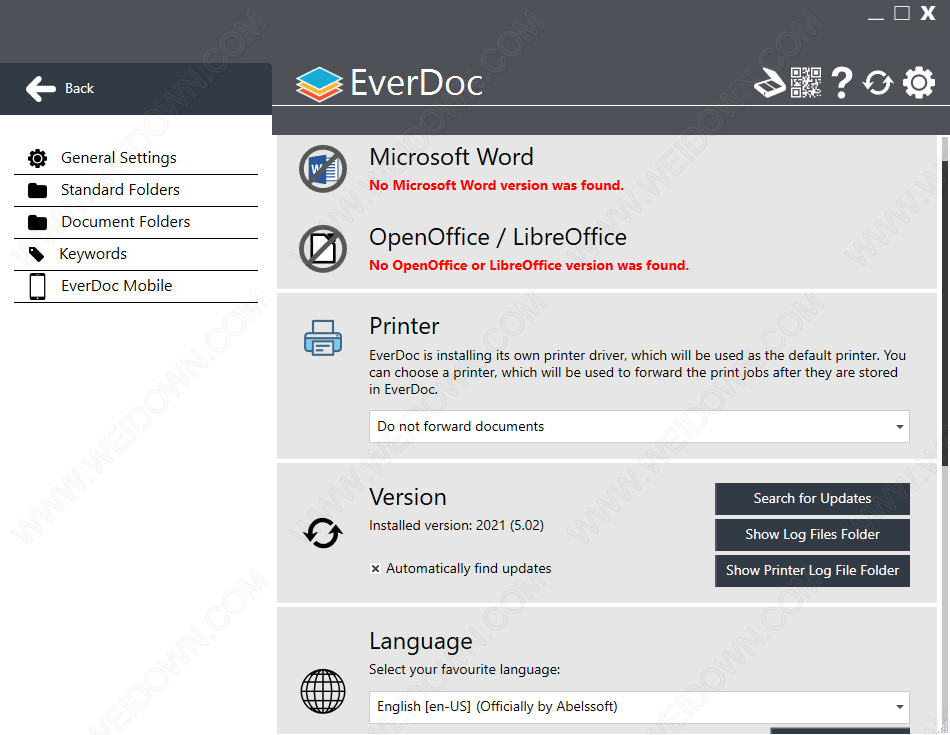Click the General Settings gear icon

(x=38, y=159)
